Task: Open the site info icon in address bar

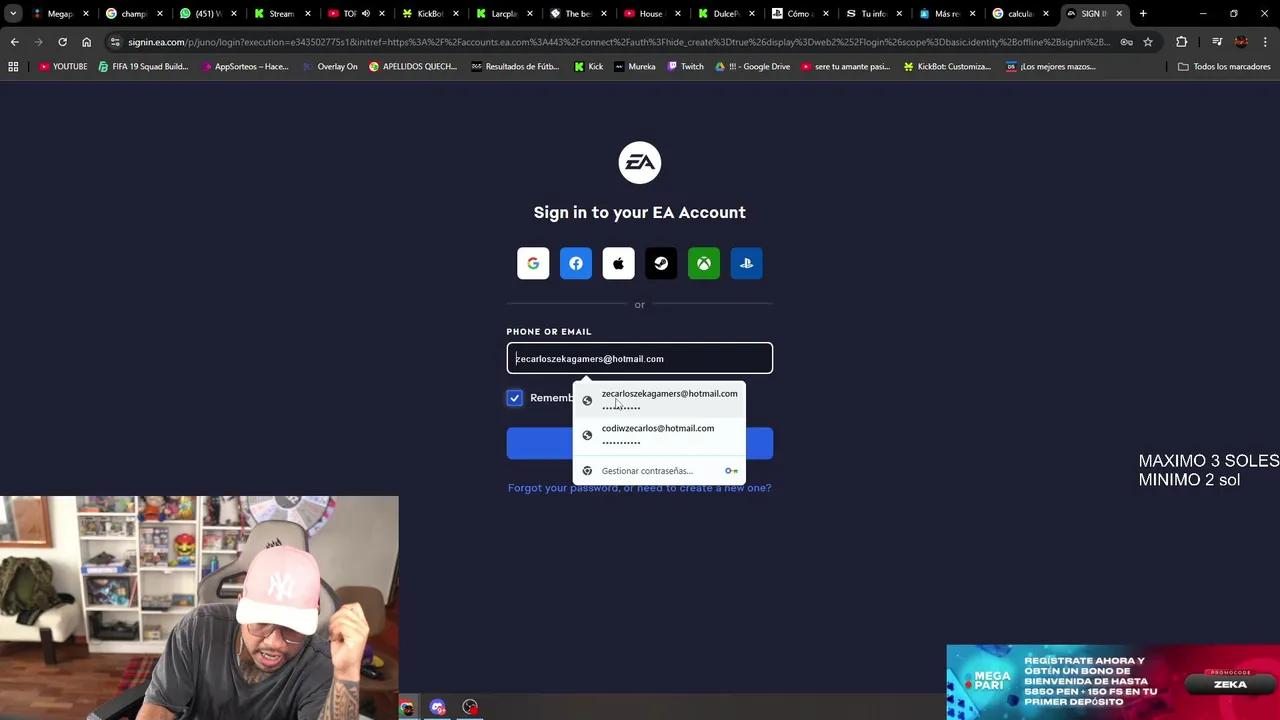Action: [x=115, y=42]
